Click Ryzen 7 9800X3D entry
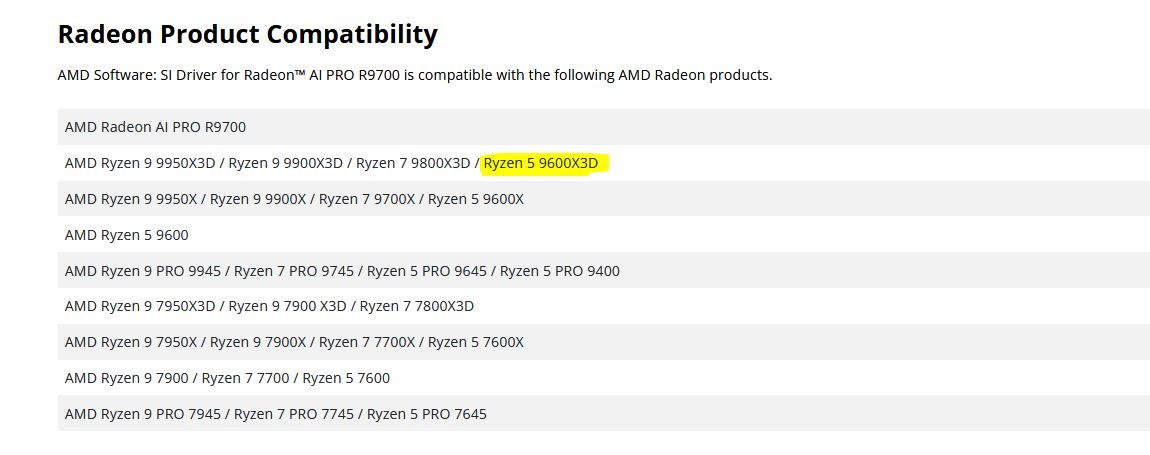This screenshot has width=1150, height=455. tap(413, 163)
